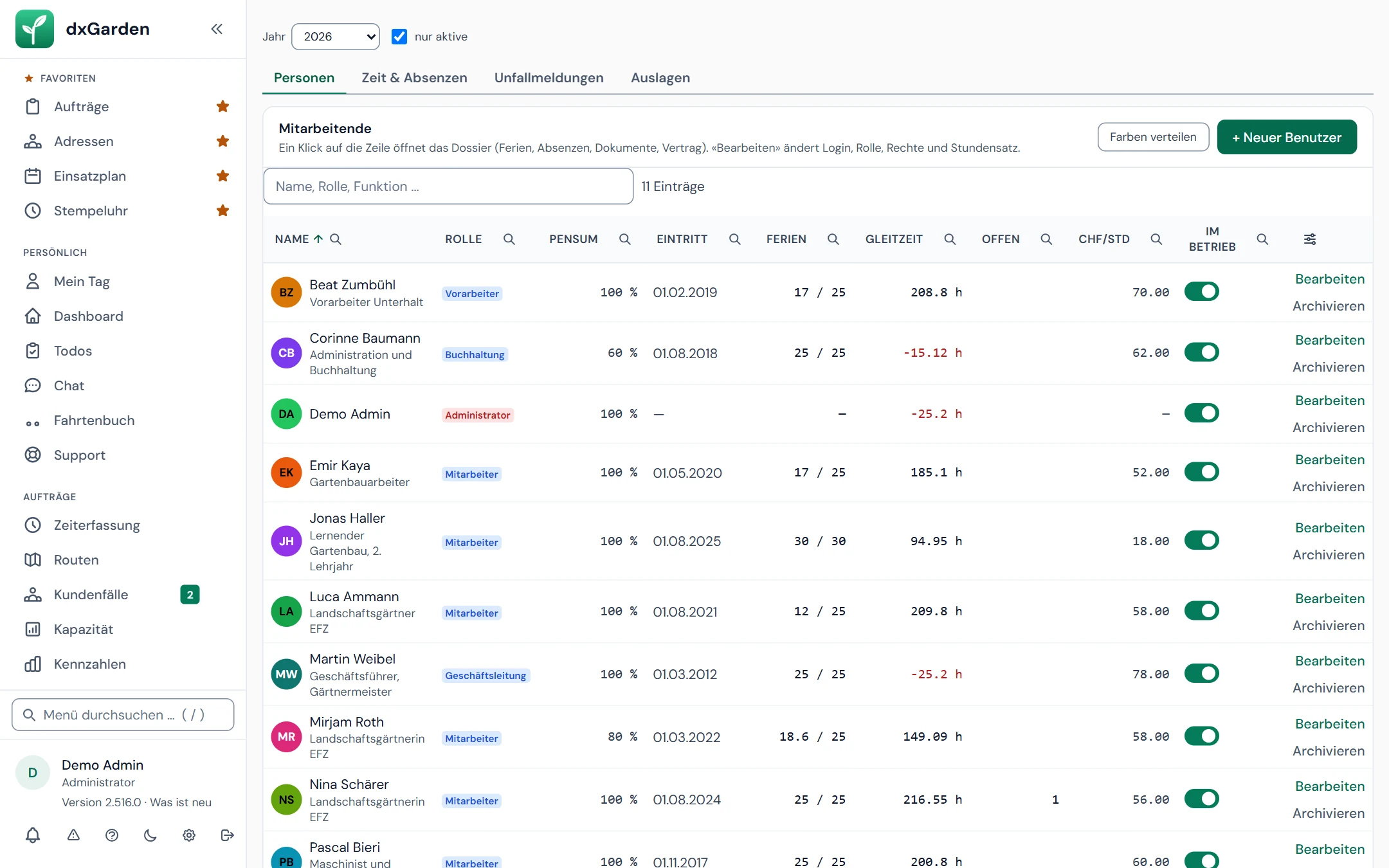
Task: Click the Name, Rolle, Funktion search field
Action: tap(448, 186)
